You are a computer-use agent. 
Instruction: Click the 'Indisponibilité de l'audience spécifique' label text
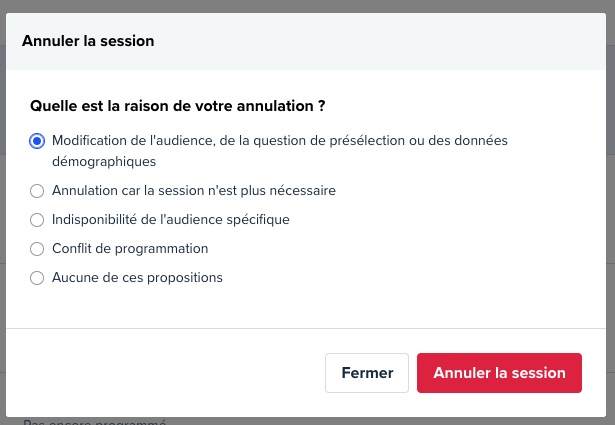(171, 220)
